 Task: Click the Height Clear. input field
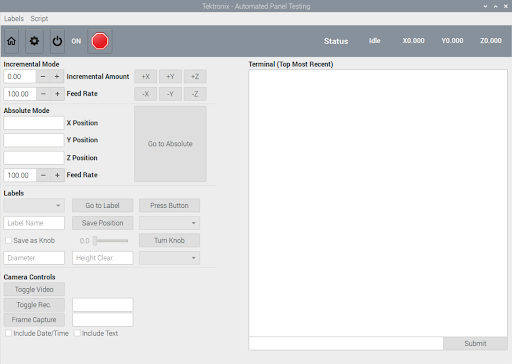click(x=102, y=258)
